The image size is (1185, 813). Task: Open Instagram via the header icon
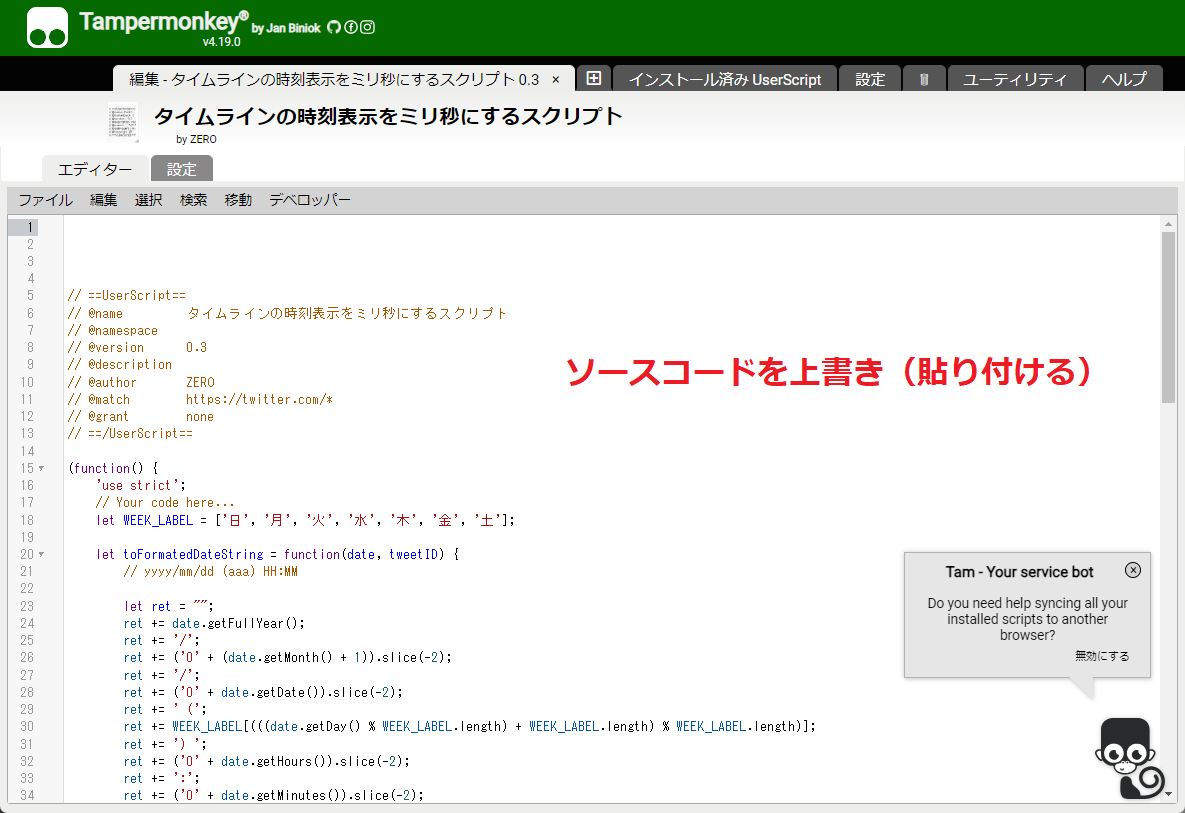point(367,27)
